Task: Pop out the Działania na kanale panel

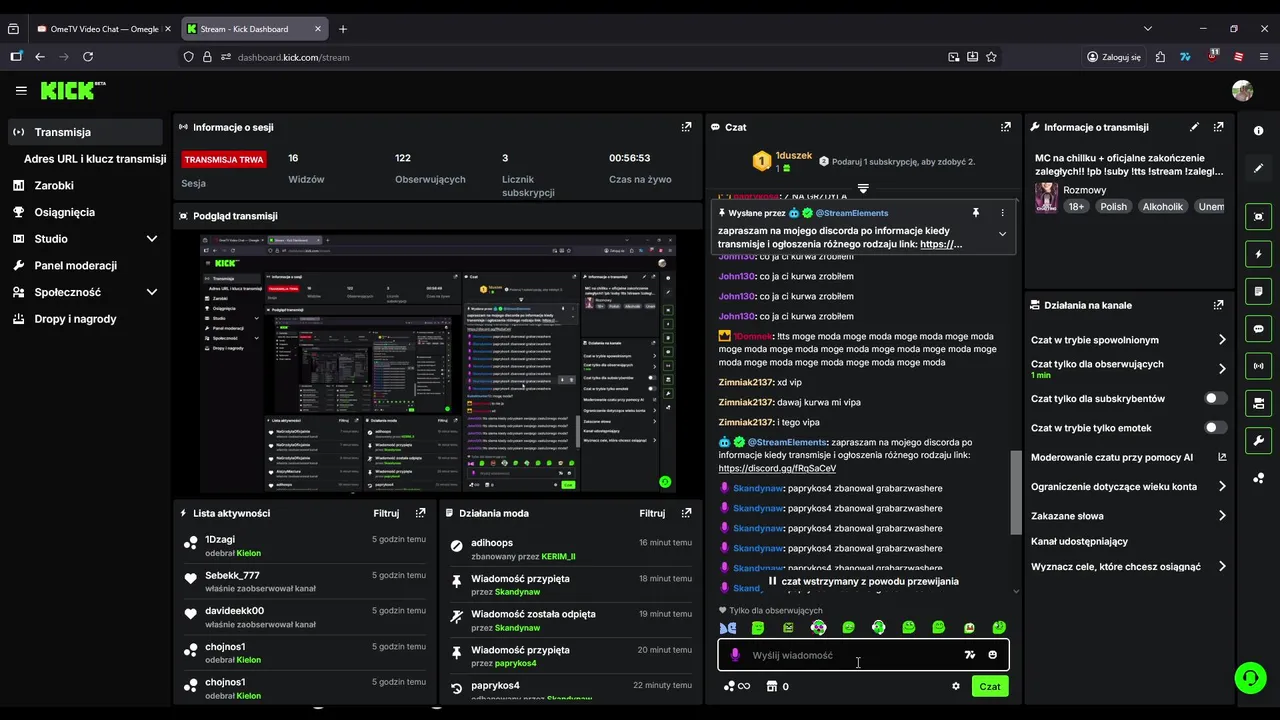Action: click(x=1218, y=305)
